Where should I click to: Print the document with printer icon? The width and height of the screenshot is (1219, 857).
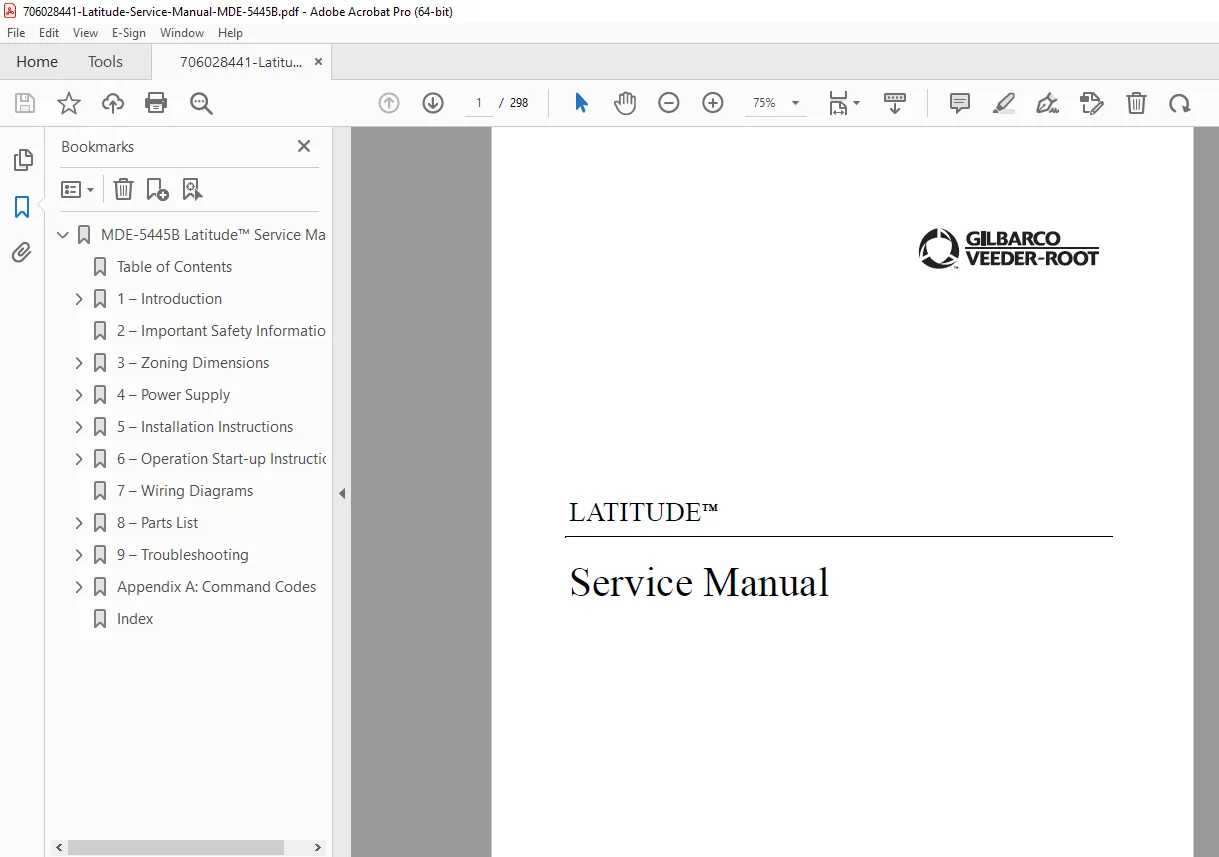tap(156, 103)
